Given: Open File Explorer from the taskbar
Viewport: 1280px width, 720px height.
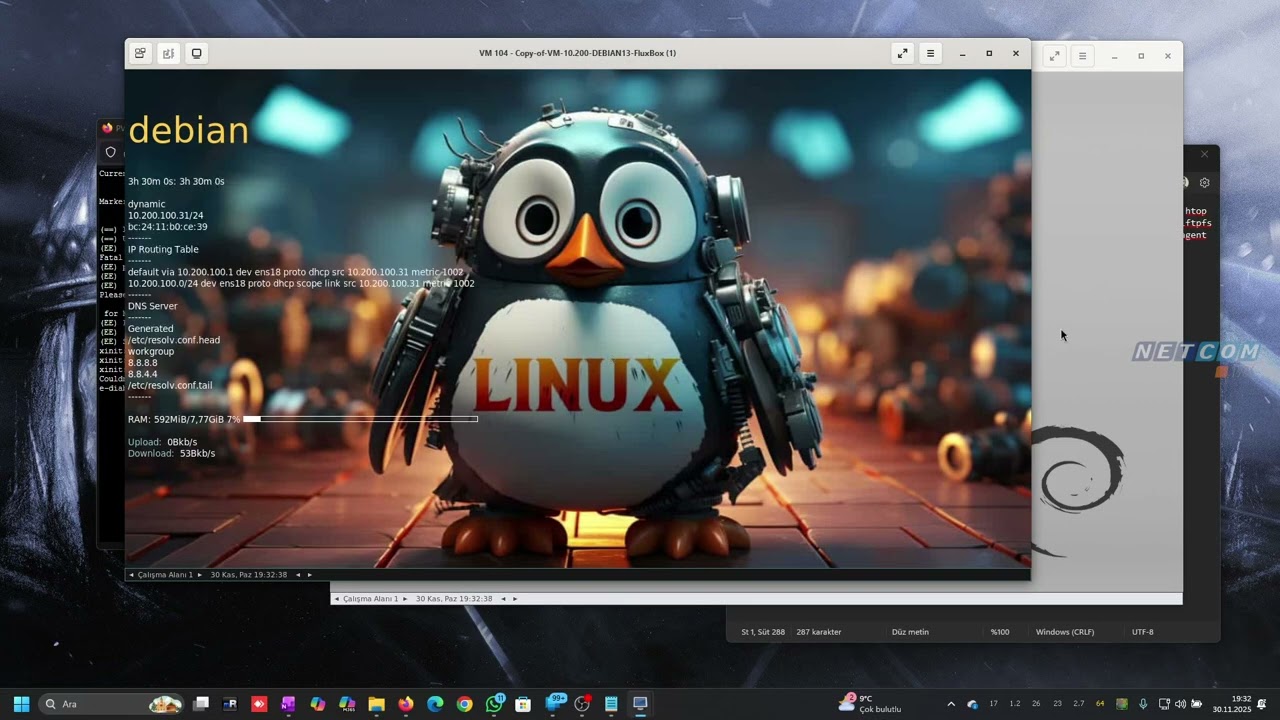Looking at the screenshot, I should coord(376,704).
